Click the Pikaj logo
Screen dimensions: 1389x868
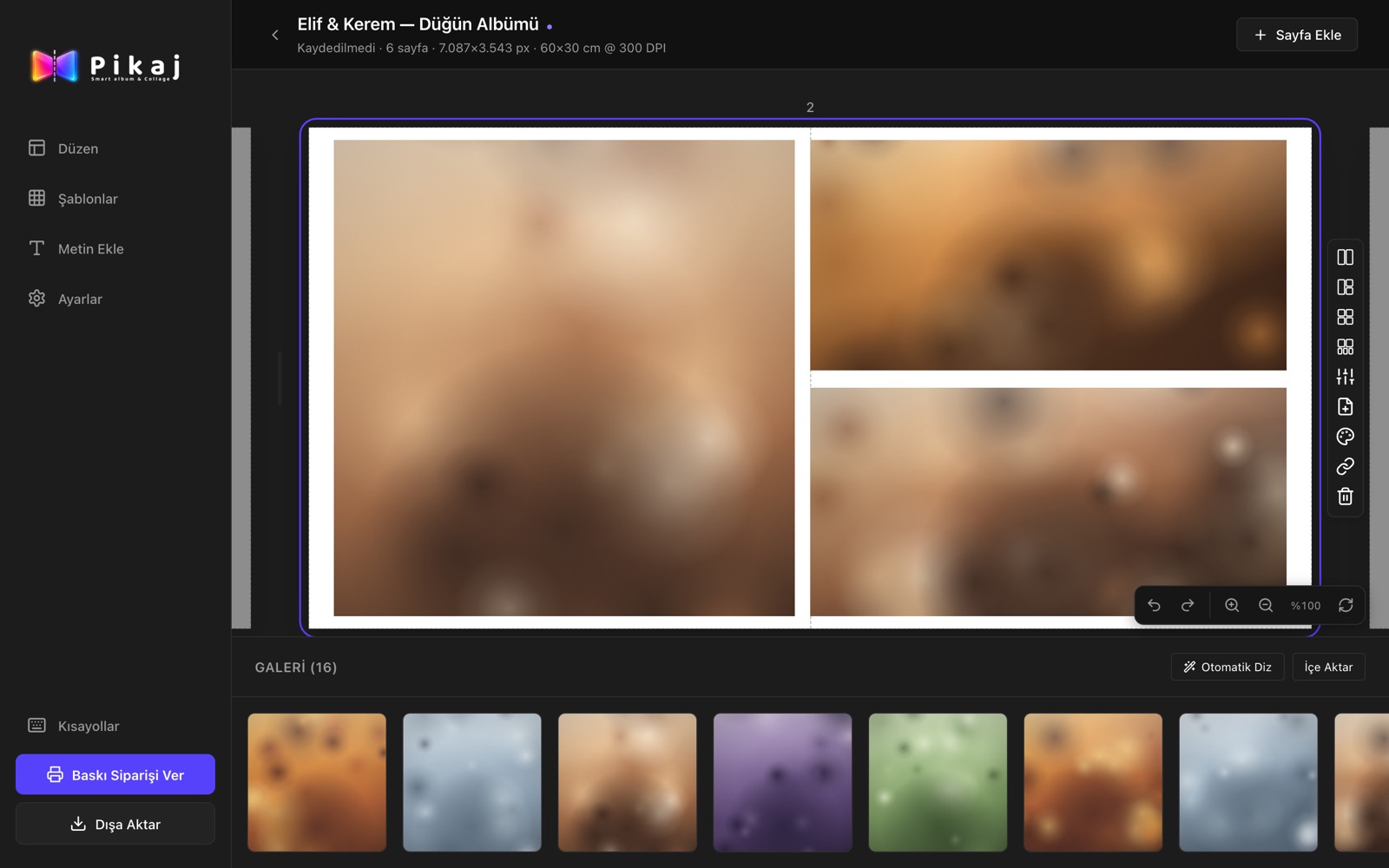coord(106,66)
